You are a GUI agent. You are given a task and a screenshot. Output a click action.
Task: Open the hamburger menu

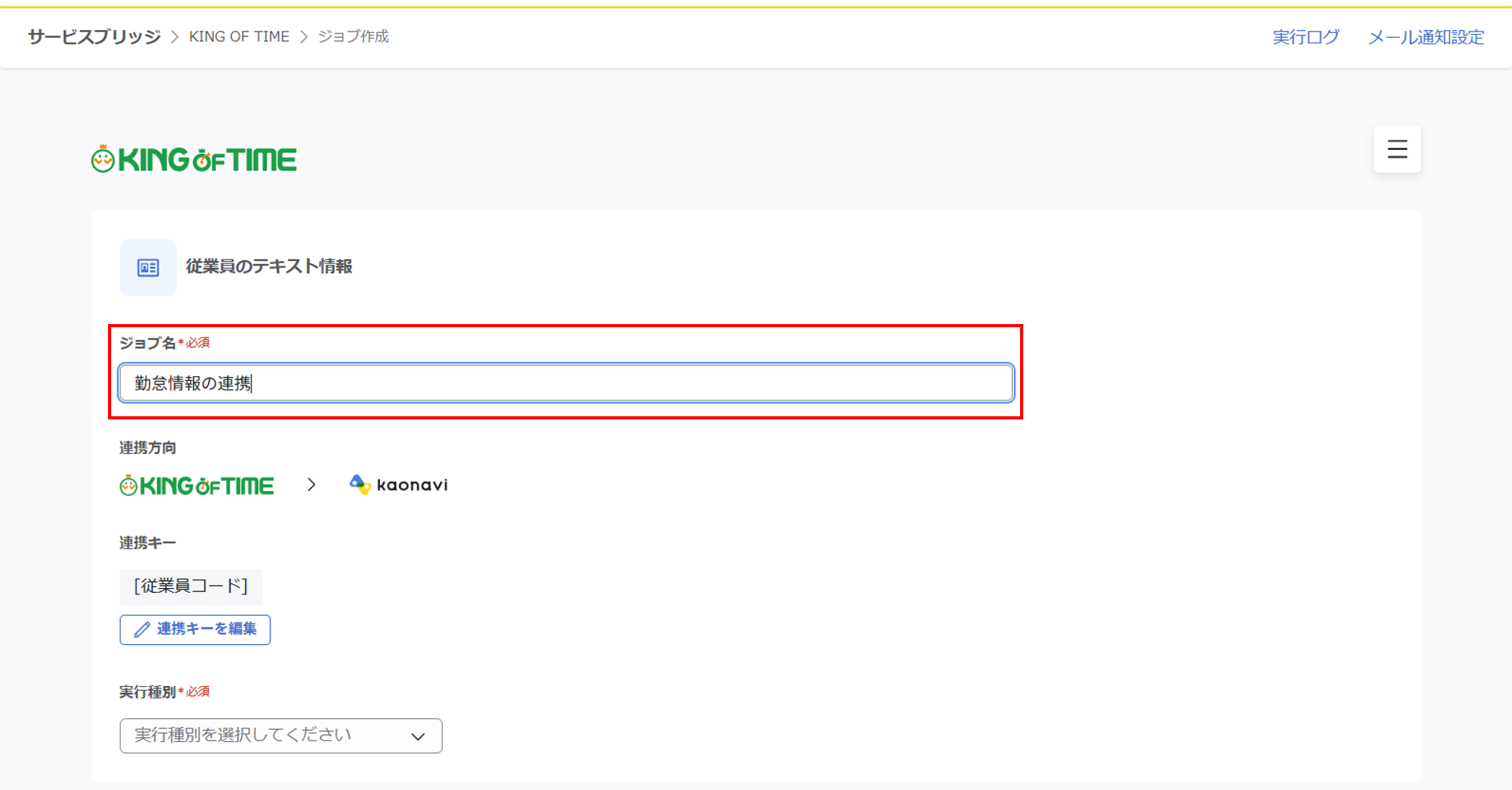coord(1397,149)
